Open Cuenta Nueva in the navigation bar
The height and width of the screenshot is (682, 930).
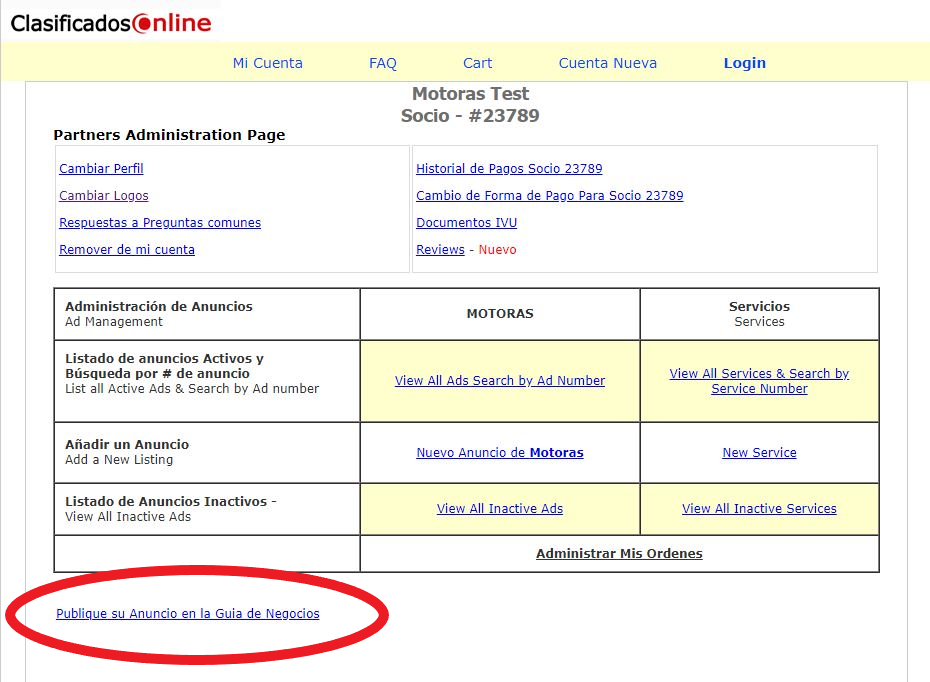[608, 63]
